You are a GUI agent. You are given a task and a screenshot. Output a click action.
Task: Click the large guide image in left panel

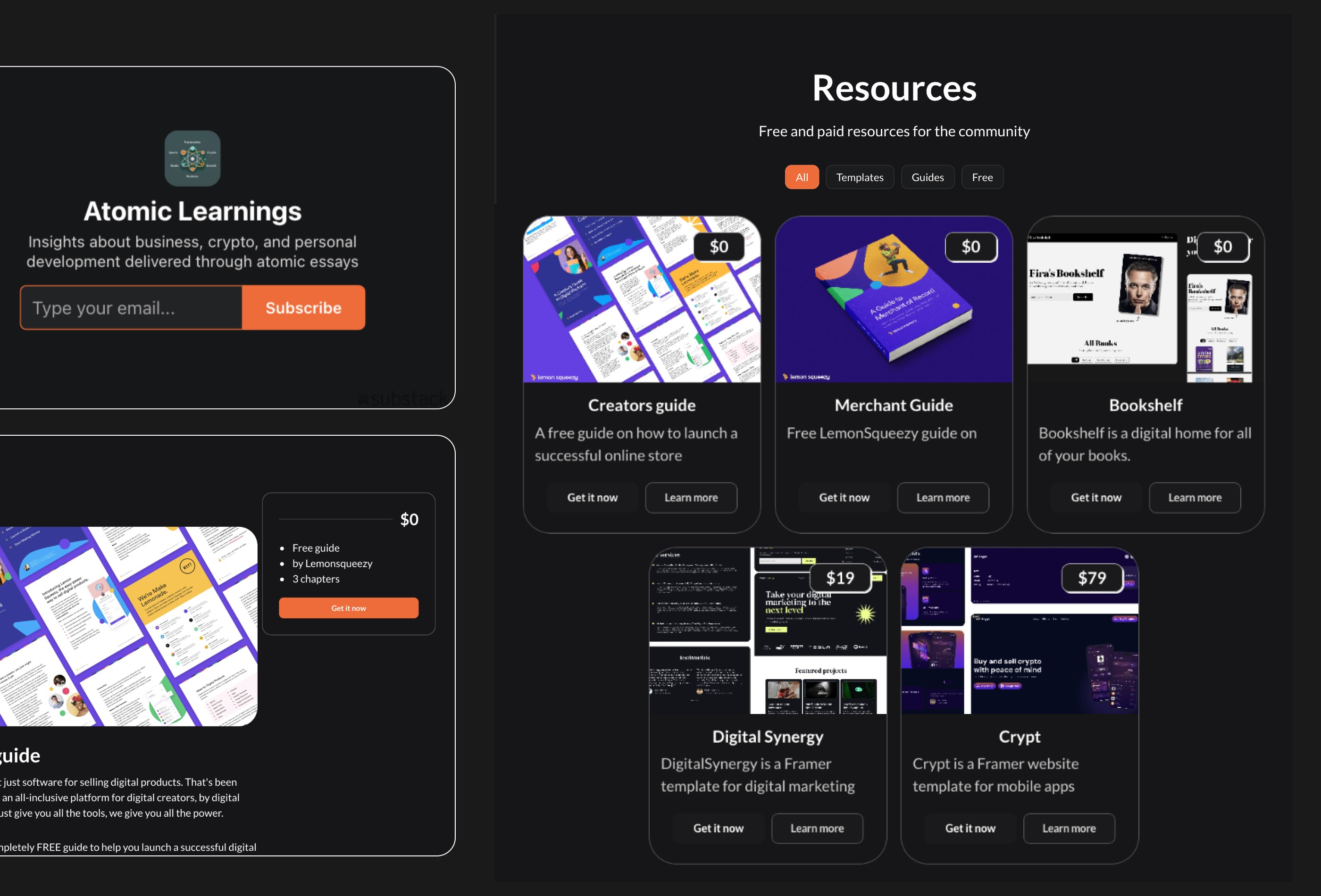(128, 626)
